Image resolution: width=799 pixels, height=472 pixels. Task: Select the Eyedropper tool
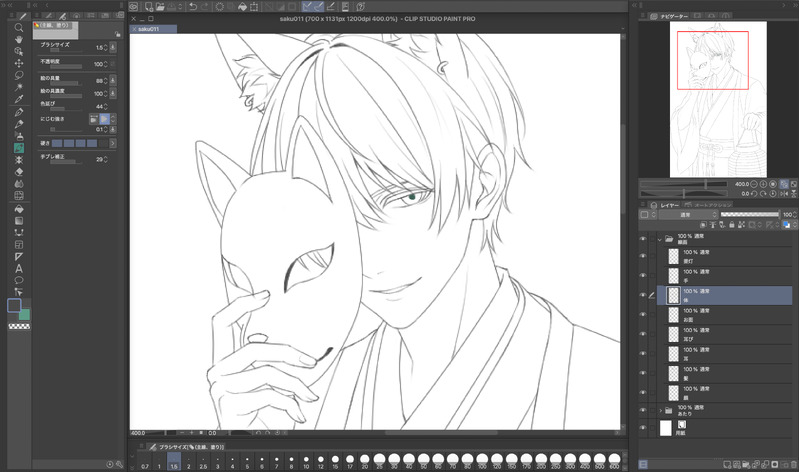[19, 99]
